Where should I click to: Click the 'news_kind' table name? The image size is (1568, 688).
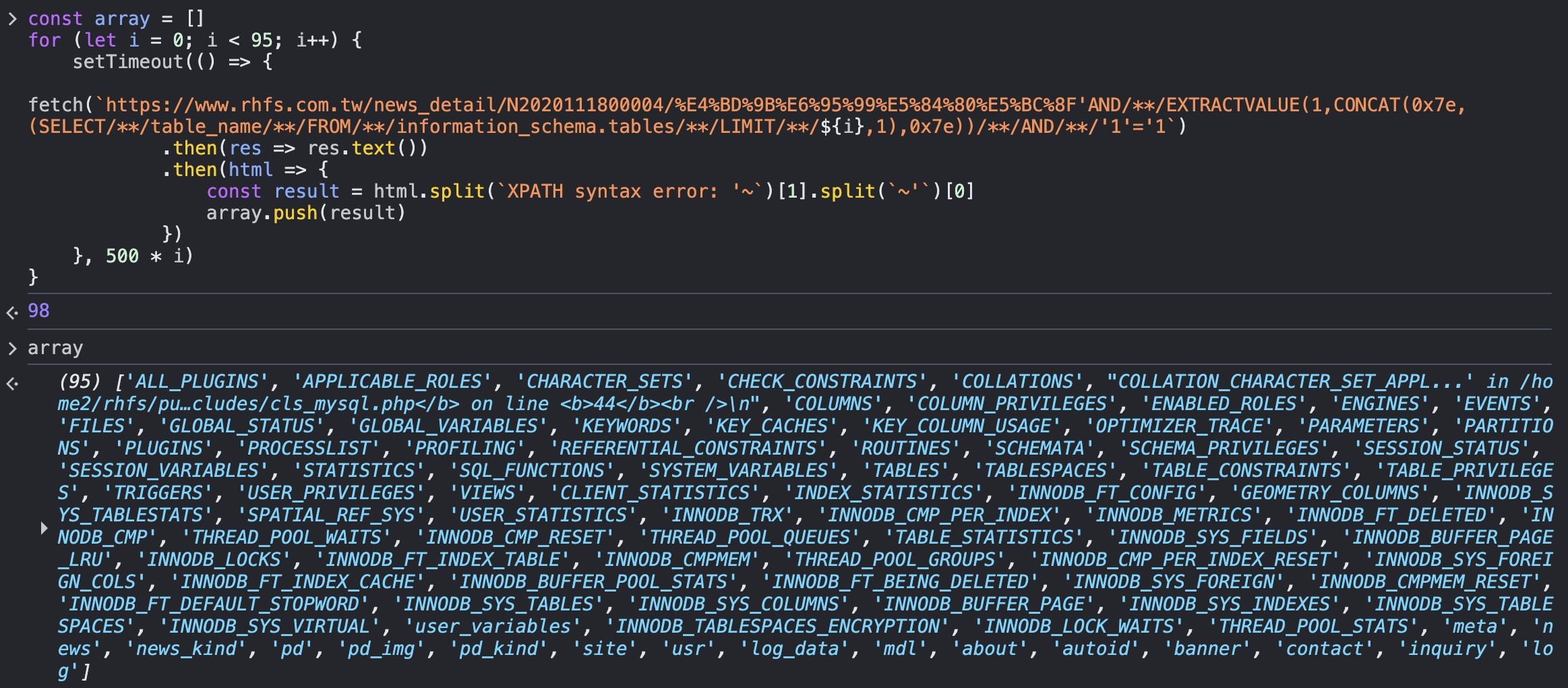click(186, 649)
